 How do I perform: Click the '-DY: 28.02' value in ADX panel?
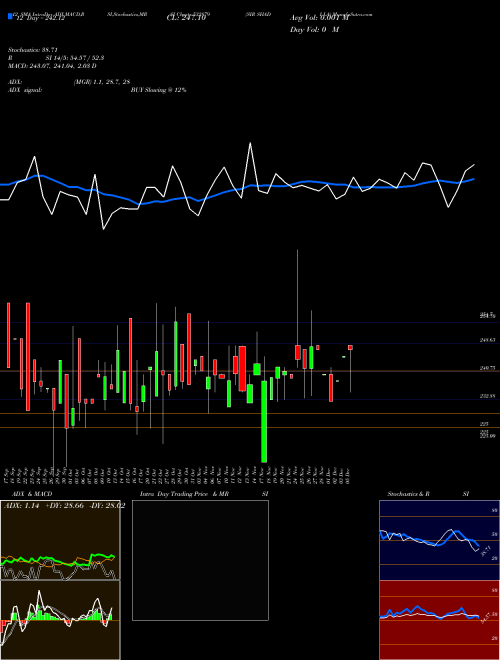(107, 506)
